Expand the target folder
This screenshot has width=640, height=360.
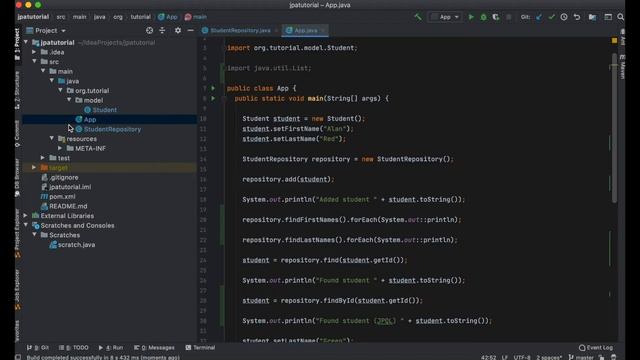[34, 167]
